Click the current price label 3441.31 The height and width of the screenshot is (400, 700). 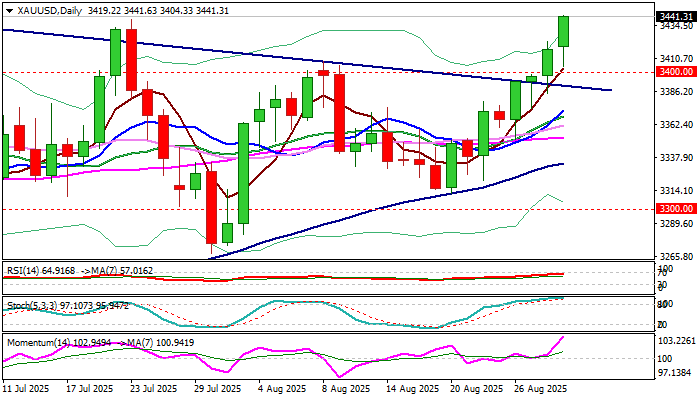[677, 17]
